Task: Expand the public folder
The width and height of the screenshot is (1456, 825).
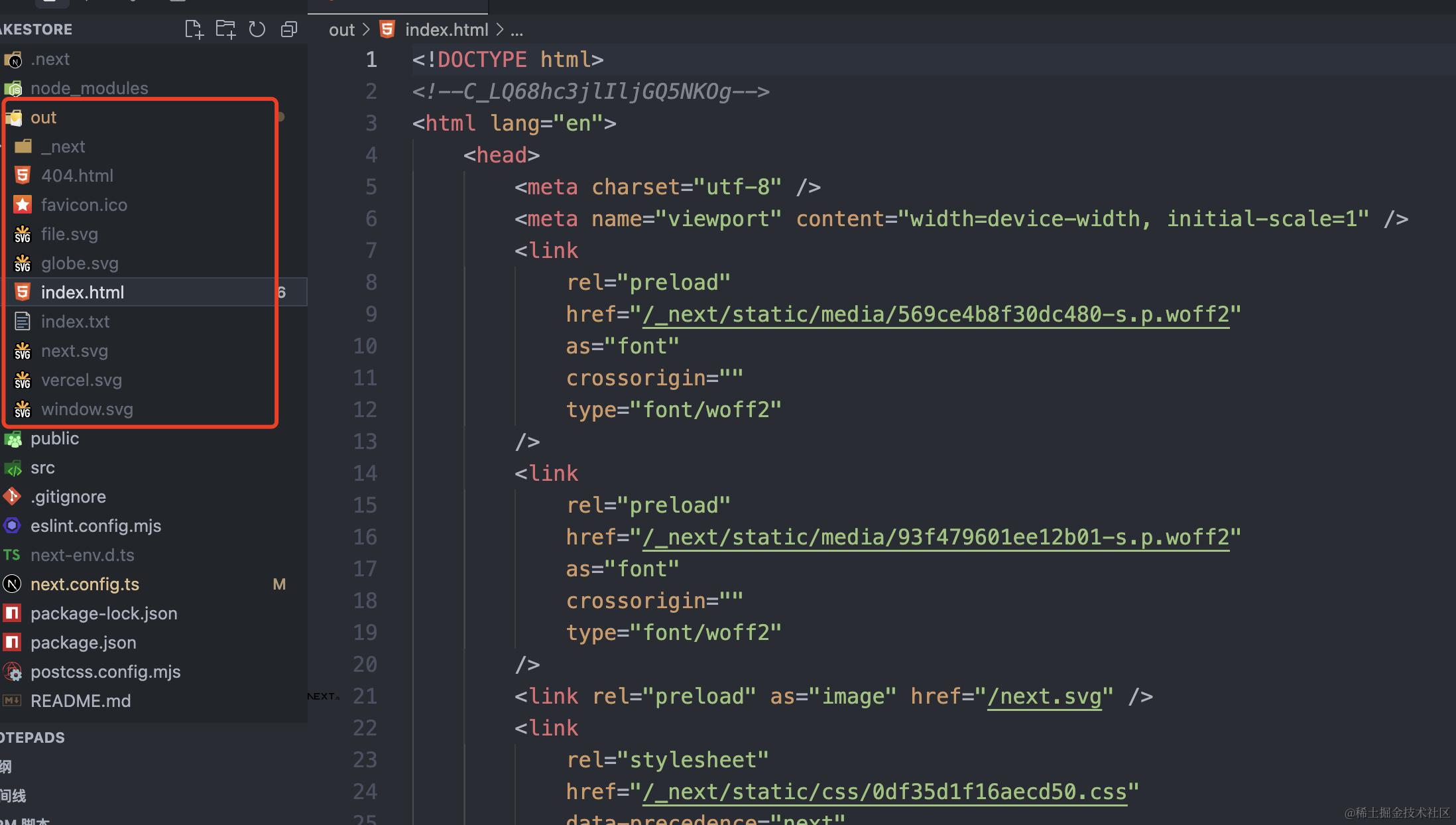Action: coord(54,438)
